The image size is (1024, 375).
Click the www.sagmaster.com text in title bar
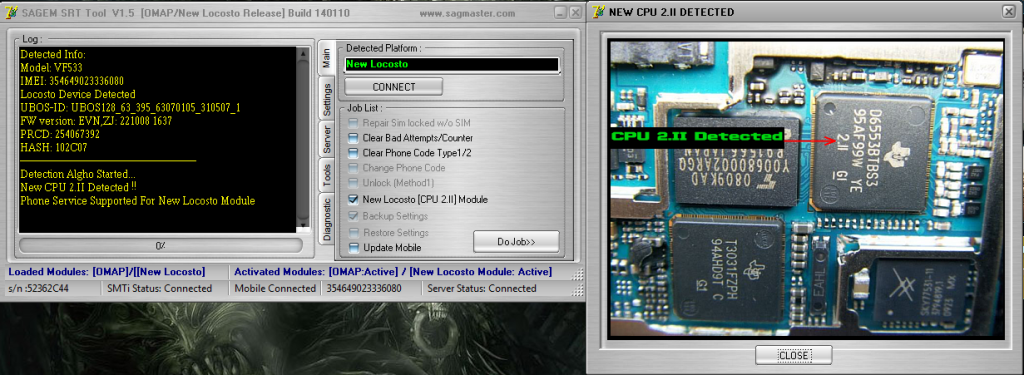(x=467, y=13)
